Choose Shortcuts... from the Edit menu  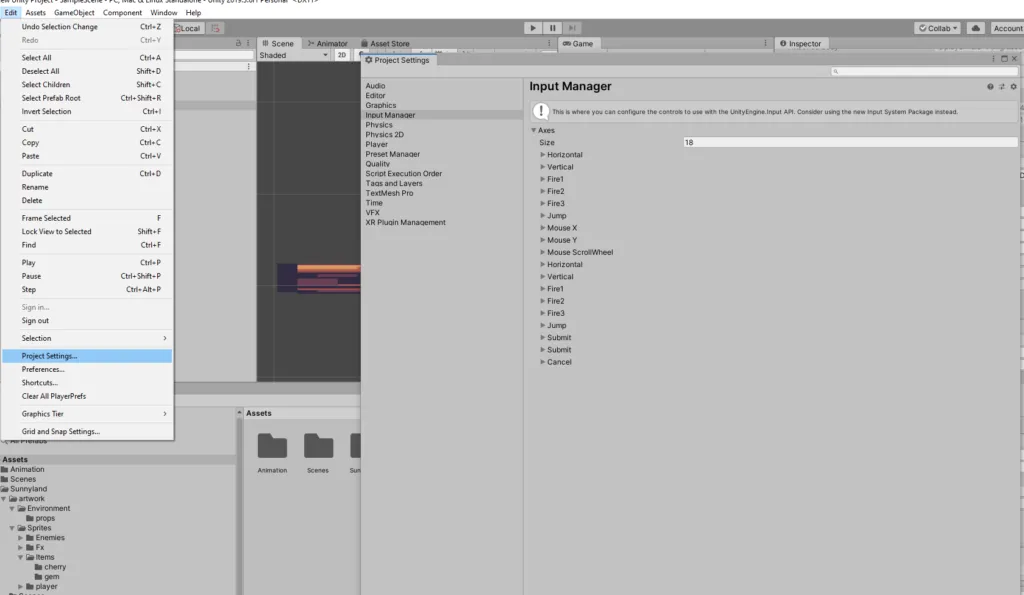pyautogui.click(x=88, y=383)
